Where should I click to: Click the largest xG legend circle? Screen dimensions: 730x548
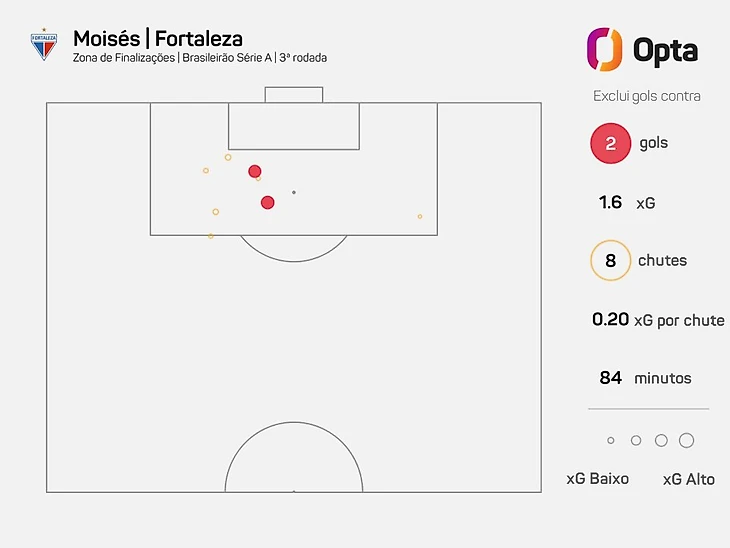(x=686, y=440)
